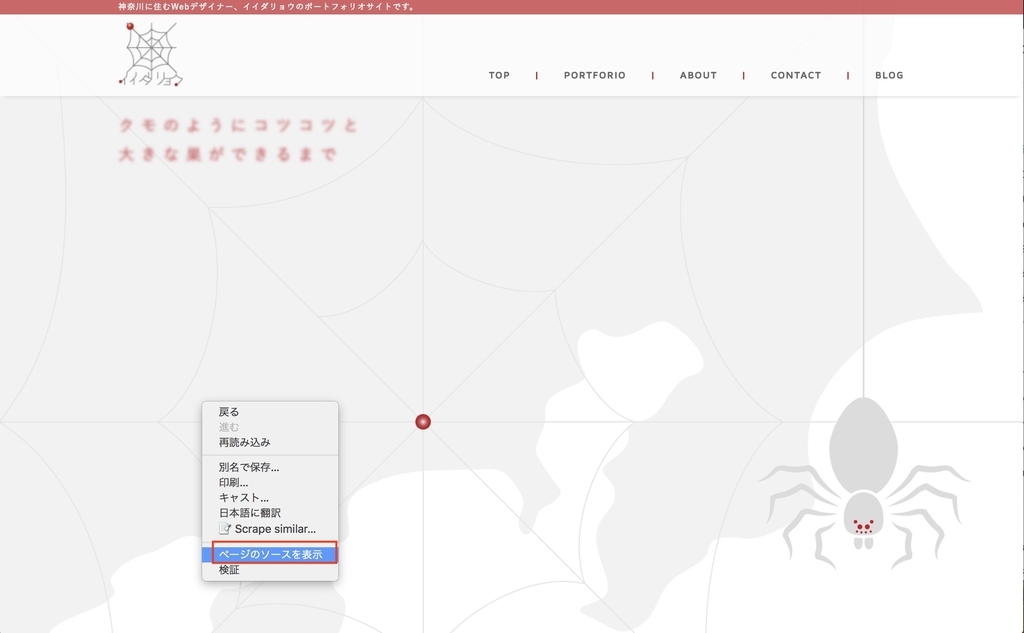1024x633 pixels.
Task: Click the red ball at web center
Action: pos(423,422)
